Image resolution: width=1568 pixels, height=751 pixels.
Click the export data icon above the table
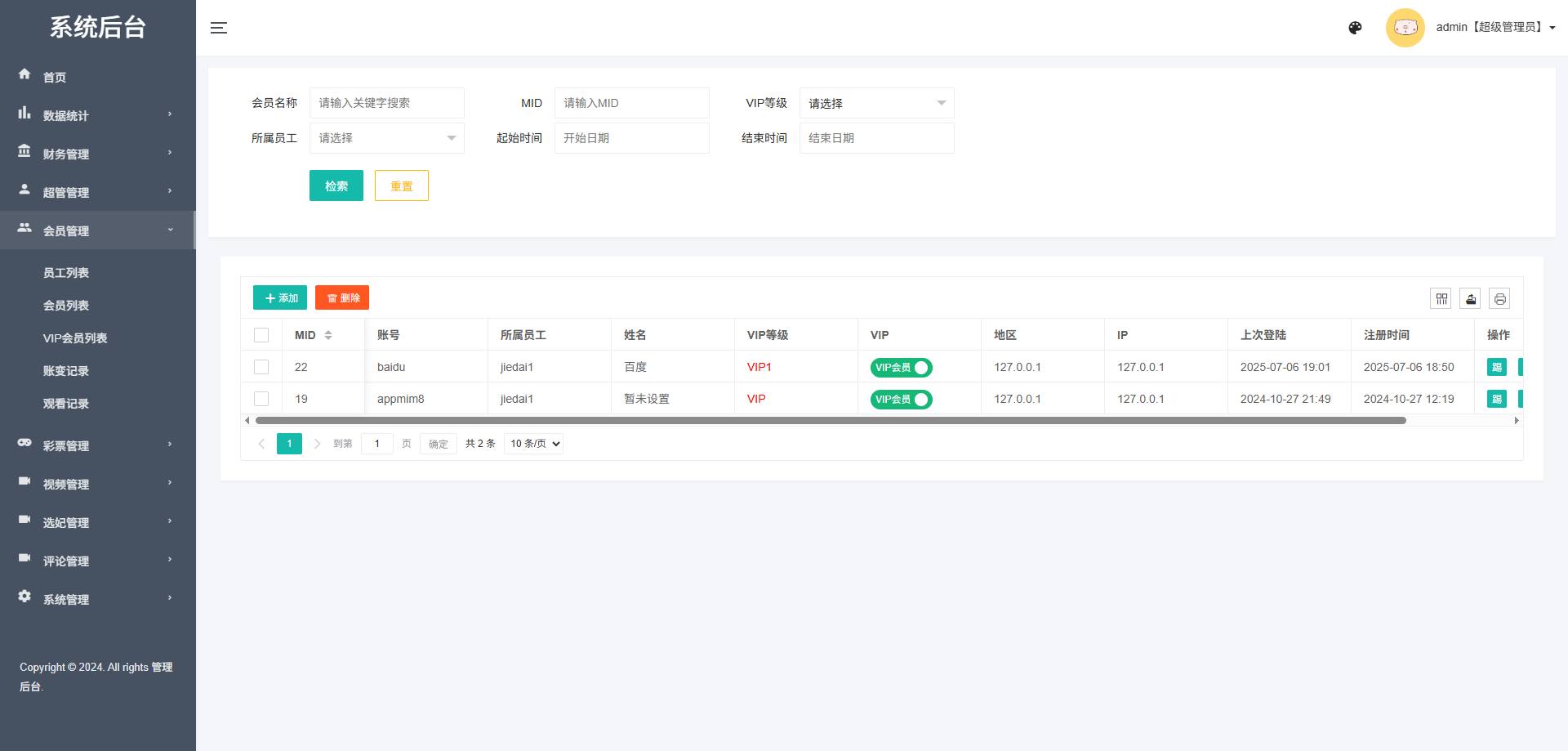(1470, 297)
